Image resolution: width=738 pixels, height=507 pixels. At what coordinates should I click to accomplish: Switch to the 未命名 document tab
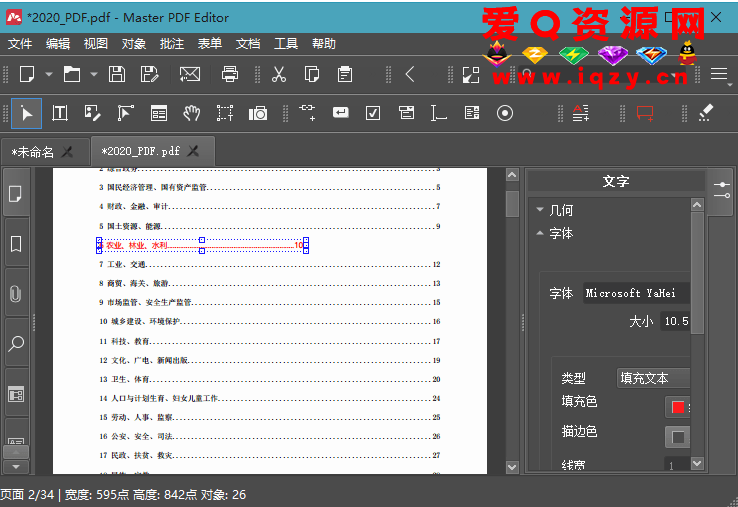pos(33,152)
